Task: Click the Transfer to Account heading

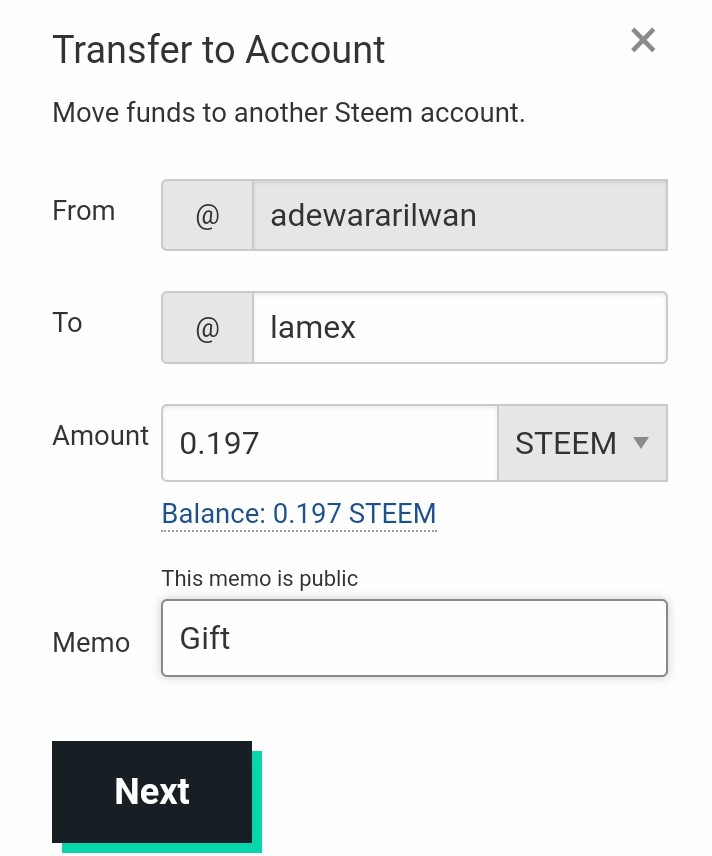Action: pyautogui.click(x=219, y=49)
